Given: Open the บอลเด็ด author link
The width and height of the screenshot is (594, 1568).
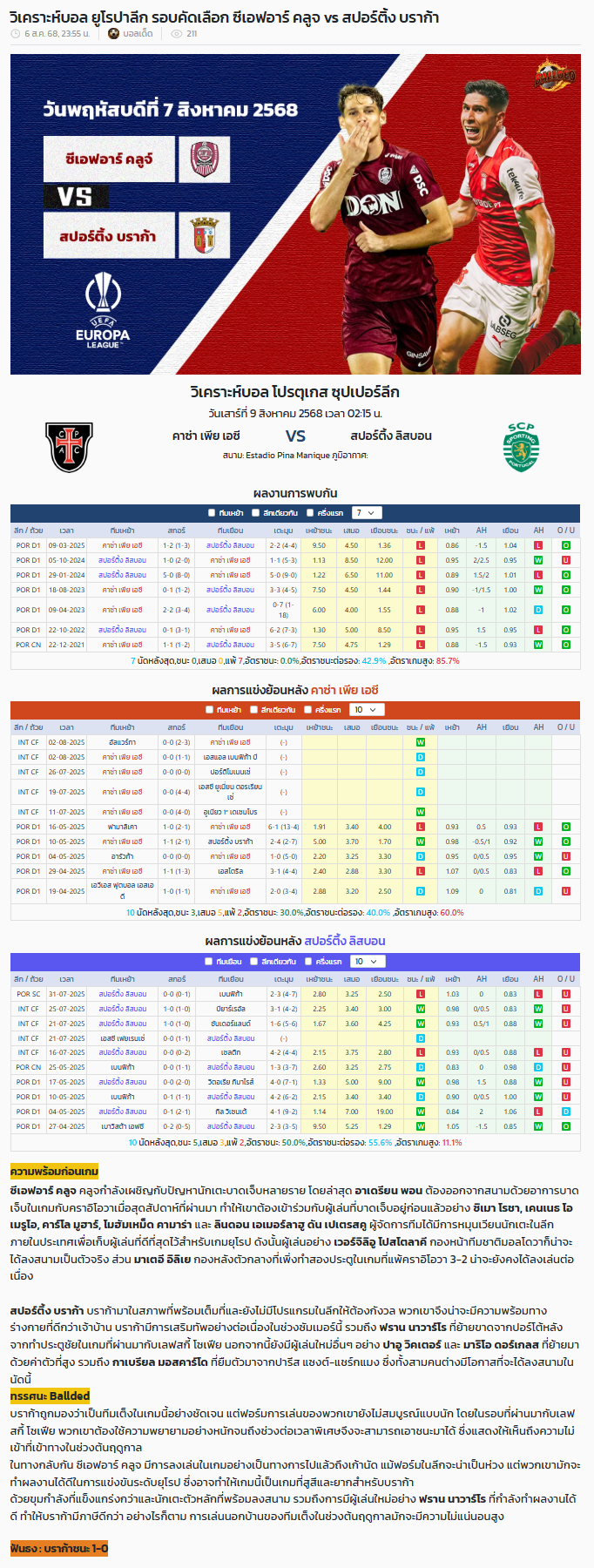Looking at the screenshot, I should (138, 34).
